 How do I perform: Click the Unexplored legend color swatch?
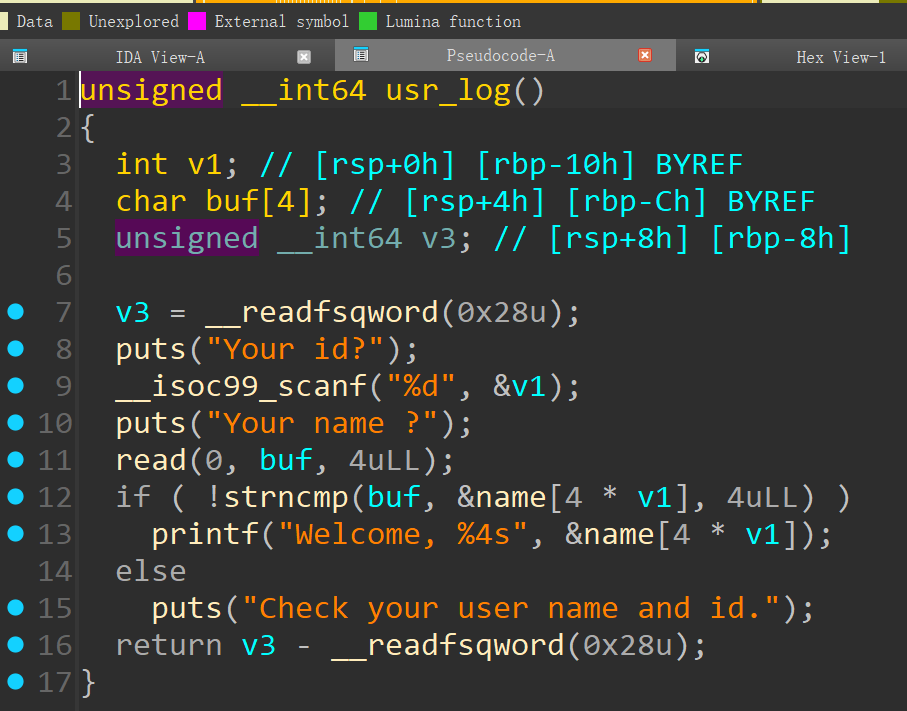pyautogui.click(x=71, y=21)
